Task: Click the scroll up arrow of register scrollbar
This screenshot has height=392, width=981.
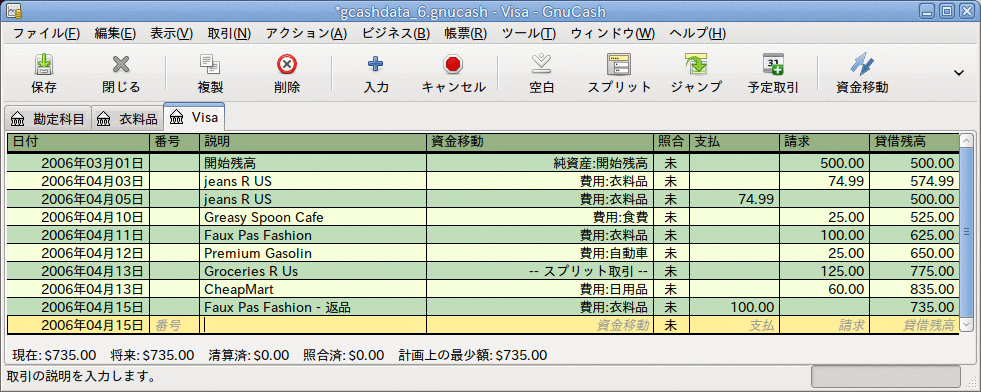Action: coord(967,141)
